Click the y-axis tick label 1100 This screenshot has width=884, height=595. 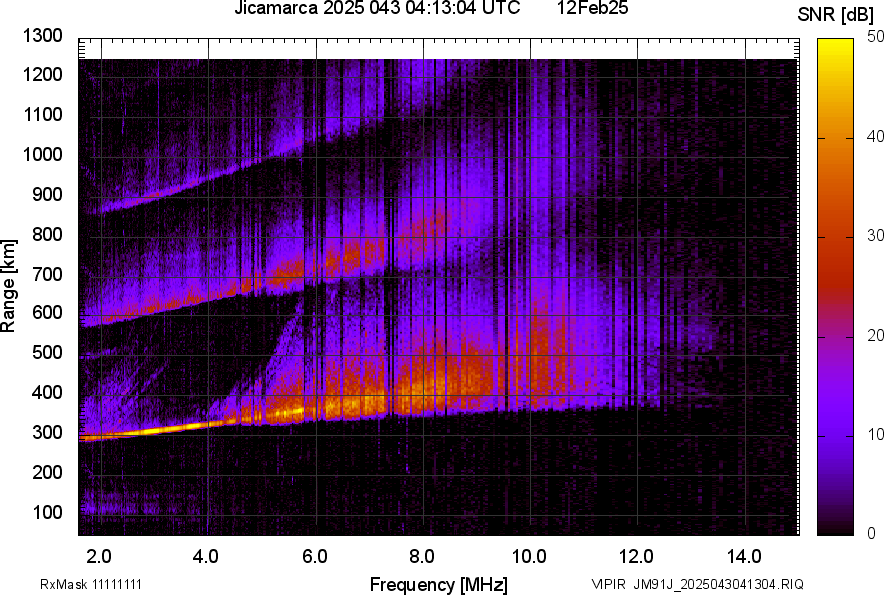point(42,114)
